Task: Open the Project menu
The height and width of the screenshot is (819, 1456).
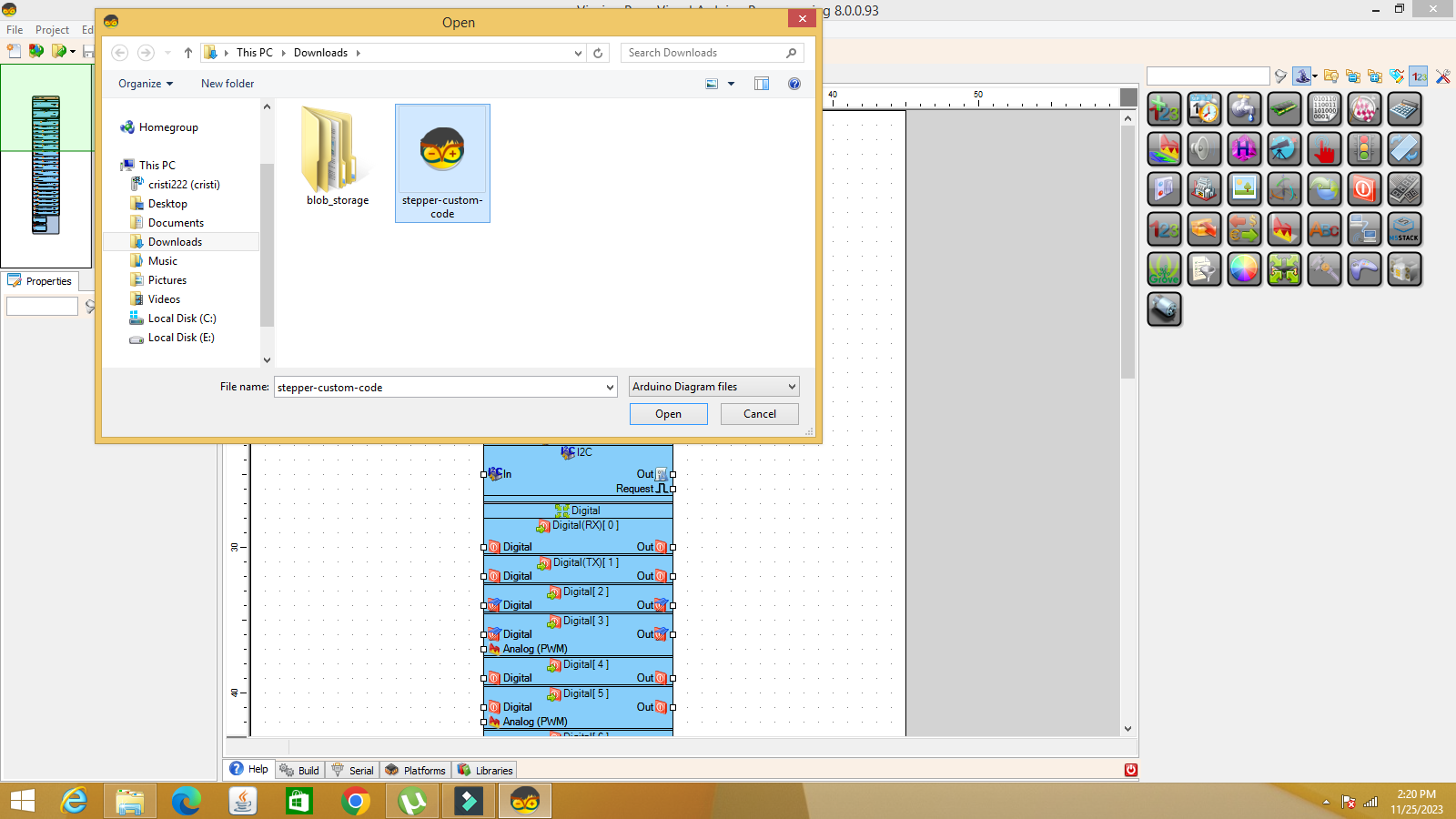Action: pyautogui.click(x=52, y=29)
